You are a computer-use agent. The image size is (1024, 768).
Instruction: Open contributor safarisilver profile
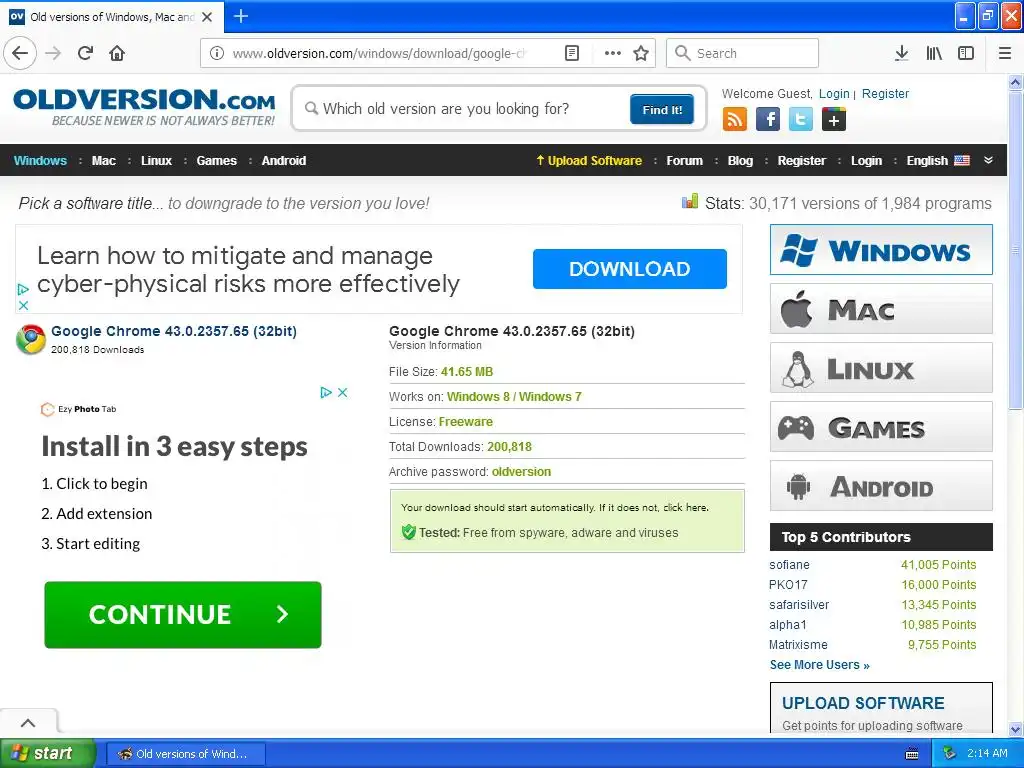799,605
